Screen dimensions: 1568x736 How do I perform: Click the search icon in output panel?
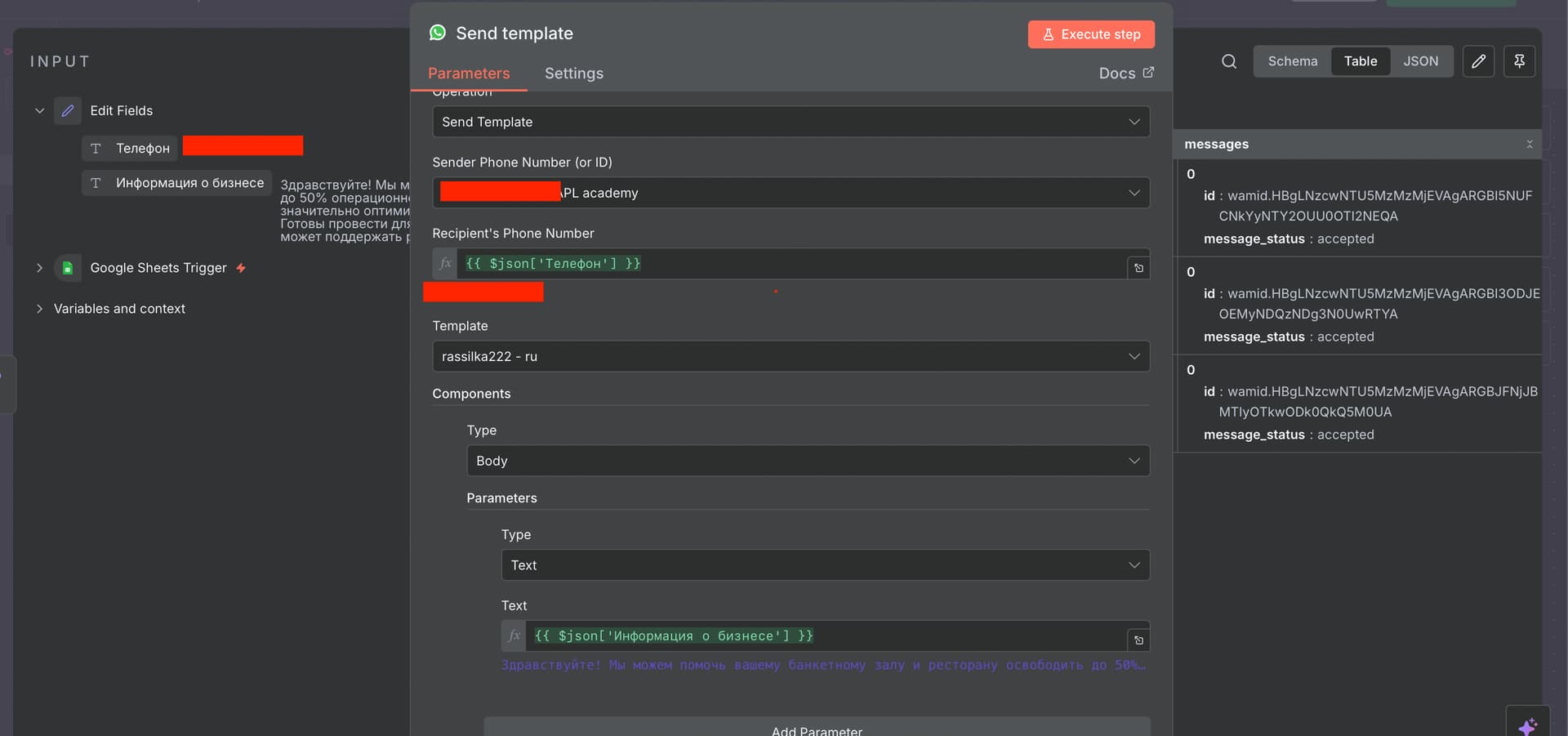pyautogui.click(x=1228, y=61)
